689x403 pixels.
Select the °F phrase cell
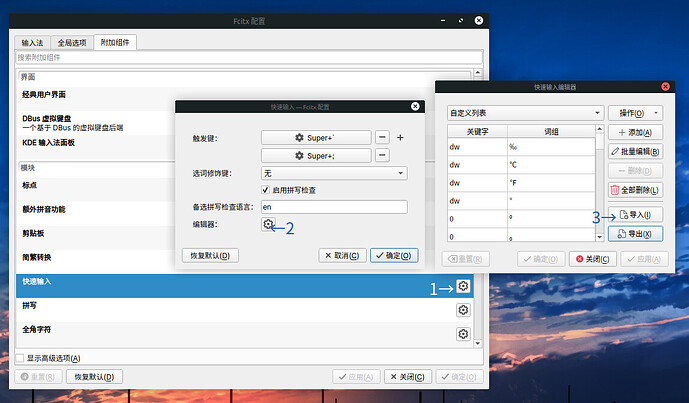[x=551, y=183]
